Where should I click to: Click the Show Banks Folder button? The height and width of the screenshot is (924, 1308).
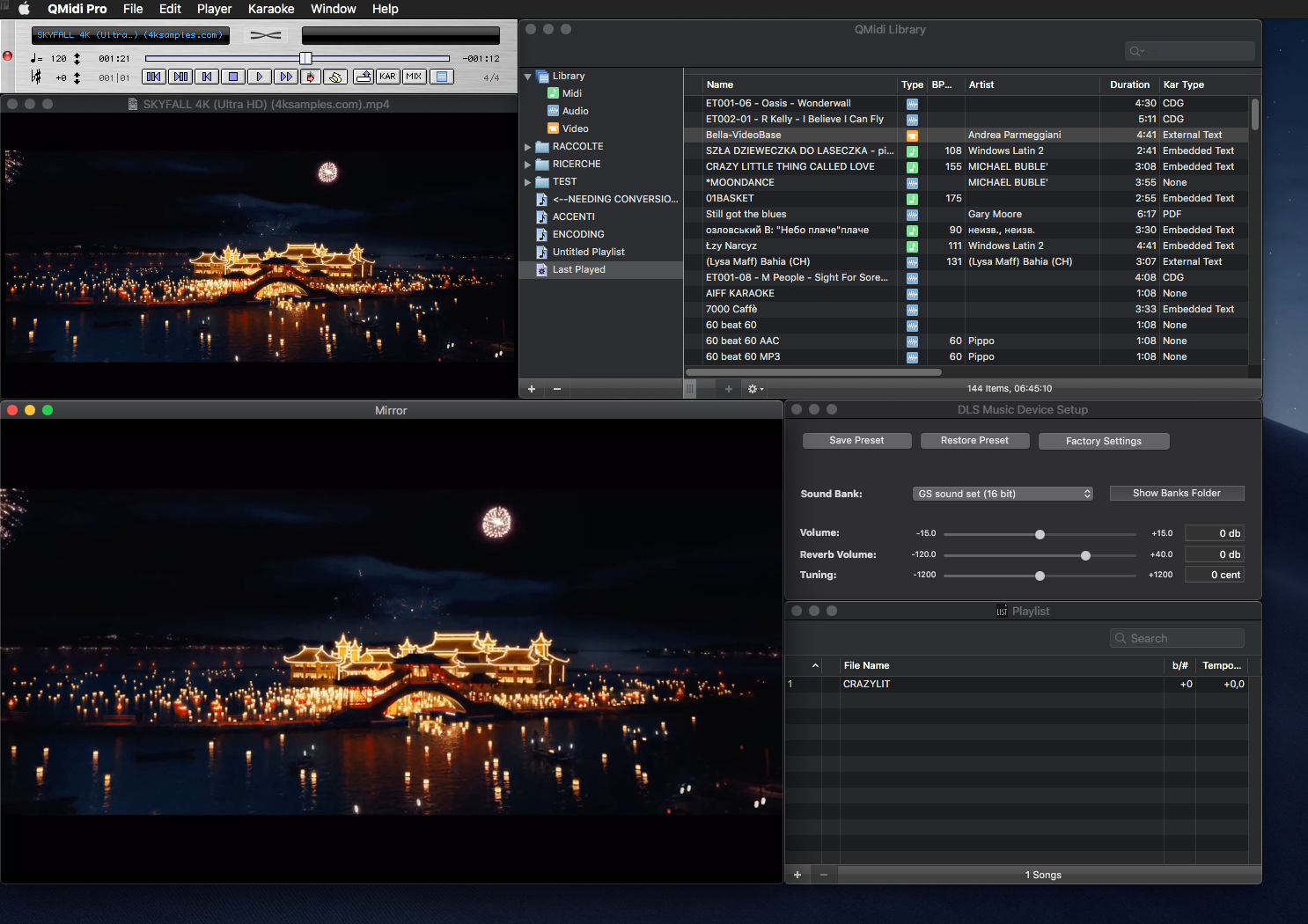point(1177,494)
